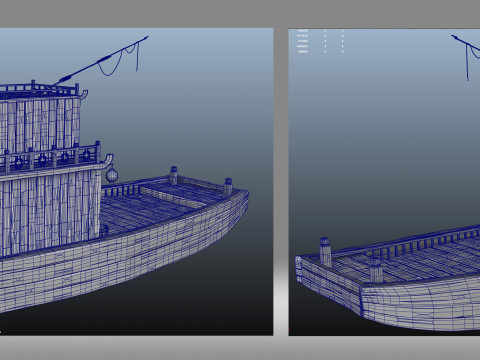Select the left wireframe view showing the boat cabin
The width and height of the screenshot is (480, 360).
[x=137, y=182]
